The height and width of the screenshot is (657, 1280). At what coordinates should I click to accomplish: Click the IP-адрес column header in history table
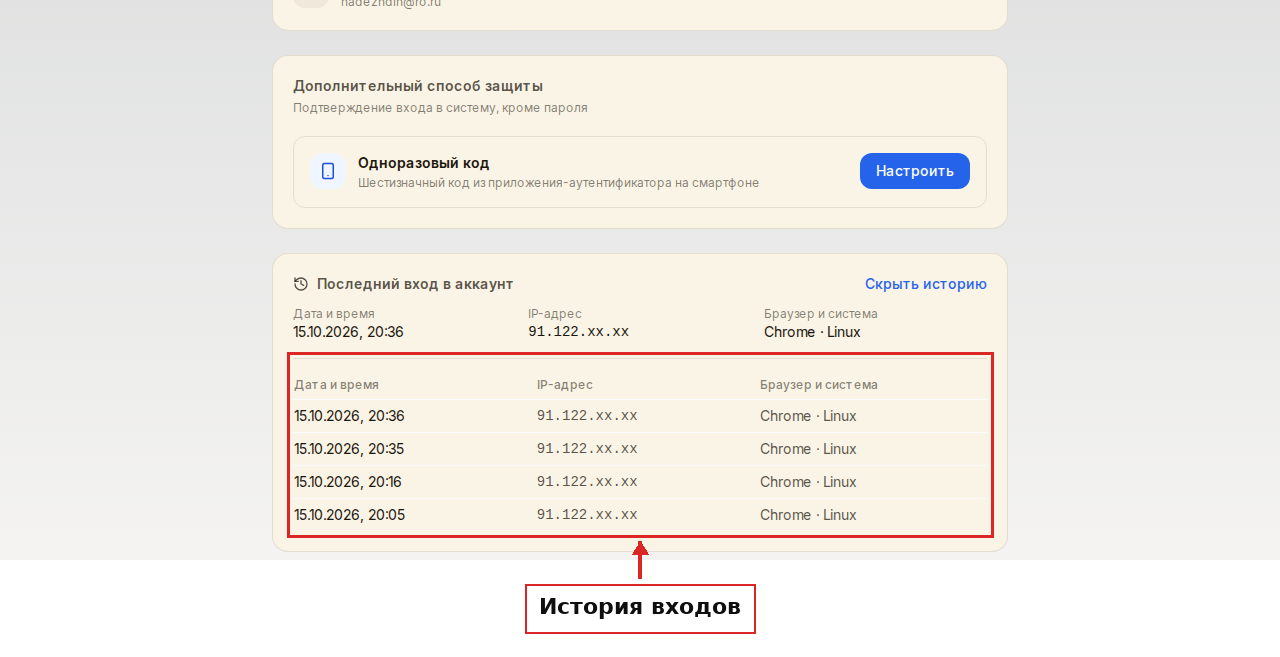point(565,385)
